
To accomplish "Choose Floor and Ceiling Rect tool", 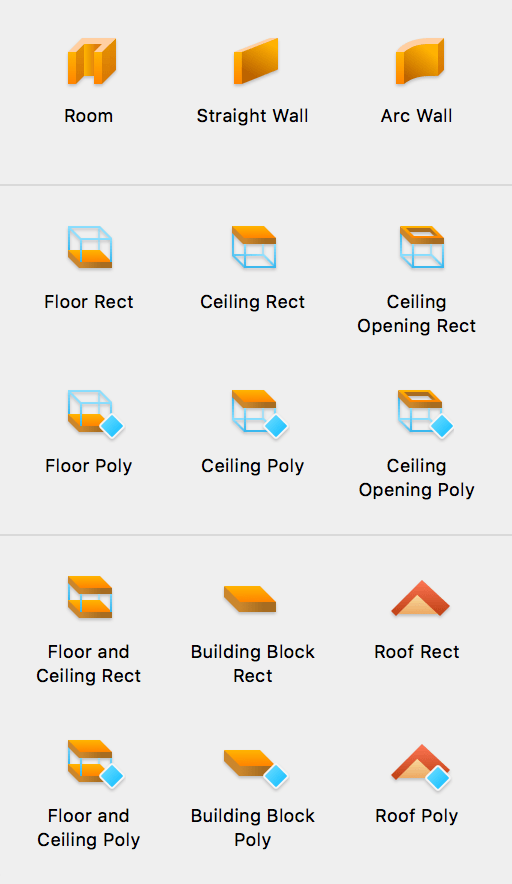I will pyautogui.click(x=90, y=597).
